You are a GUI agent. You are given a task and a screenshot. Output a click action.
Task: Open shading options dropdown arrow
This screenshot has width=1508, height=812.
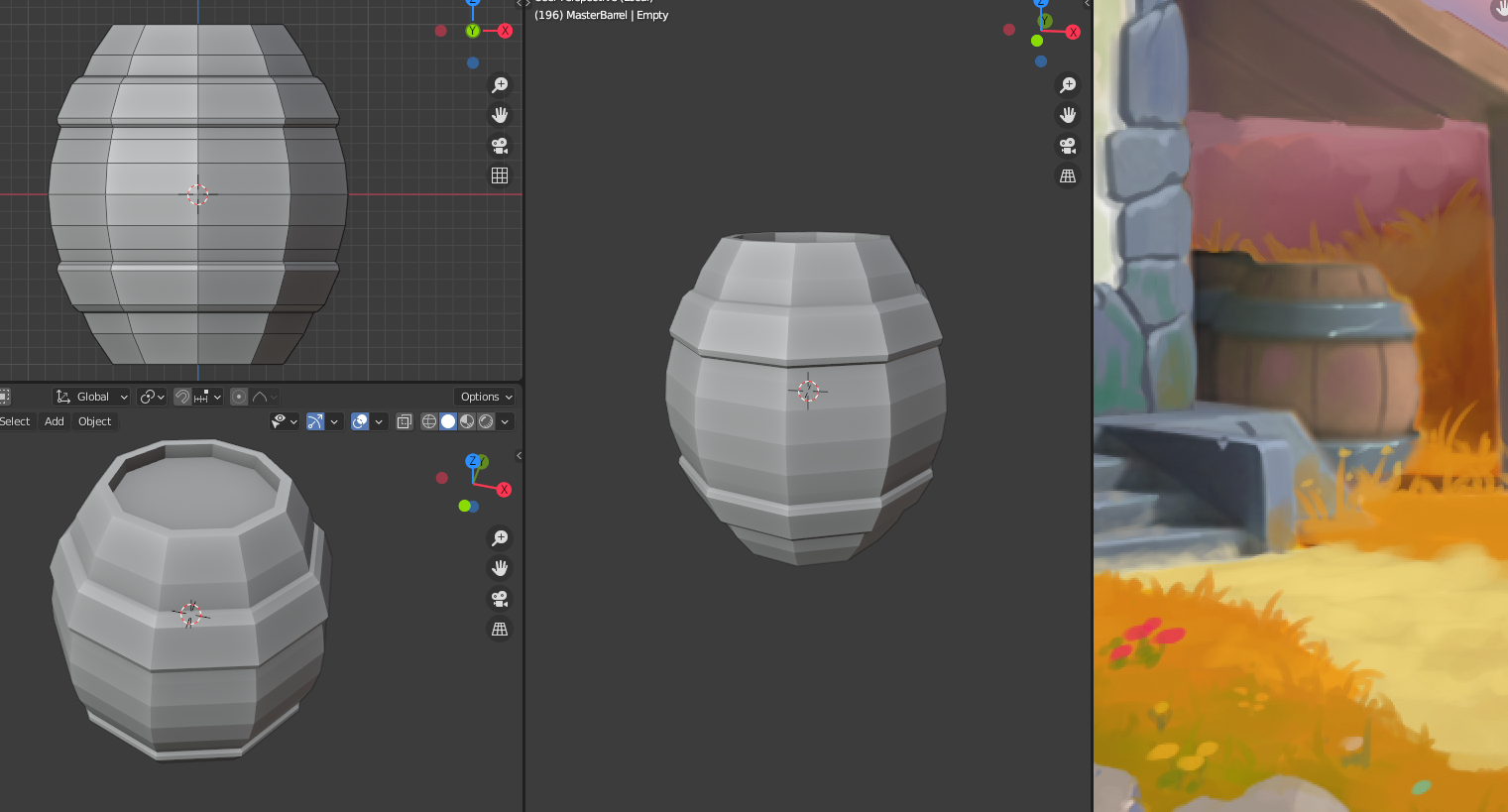[505, 421]
